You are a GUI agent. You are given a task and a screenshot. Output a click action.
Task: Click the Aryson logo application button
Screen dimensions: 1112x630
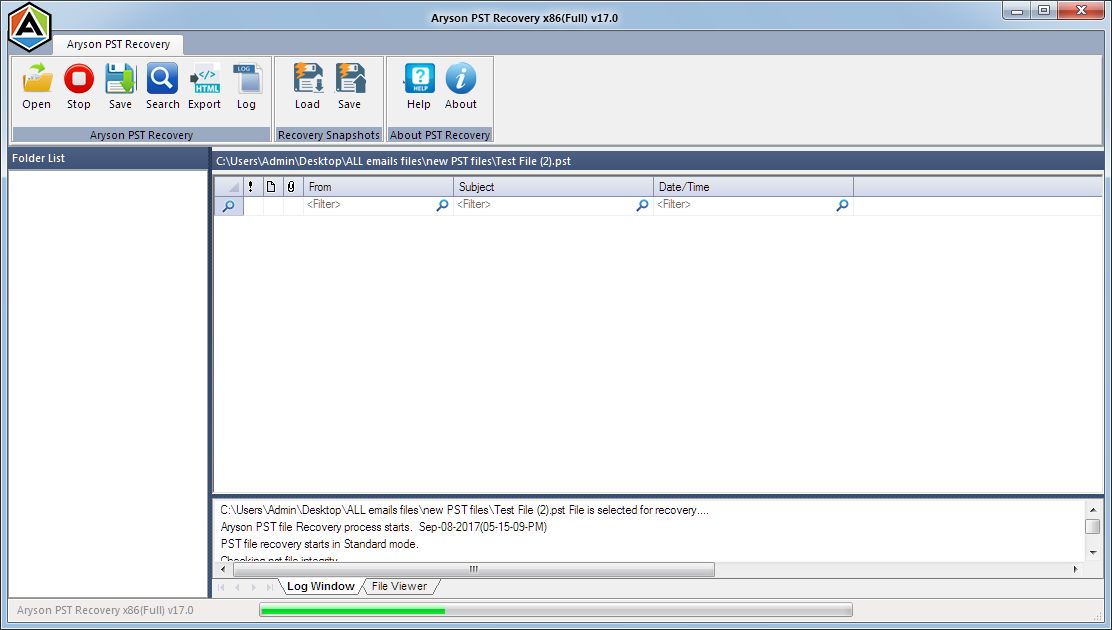tap(30, 27)
